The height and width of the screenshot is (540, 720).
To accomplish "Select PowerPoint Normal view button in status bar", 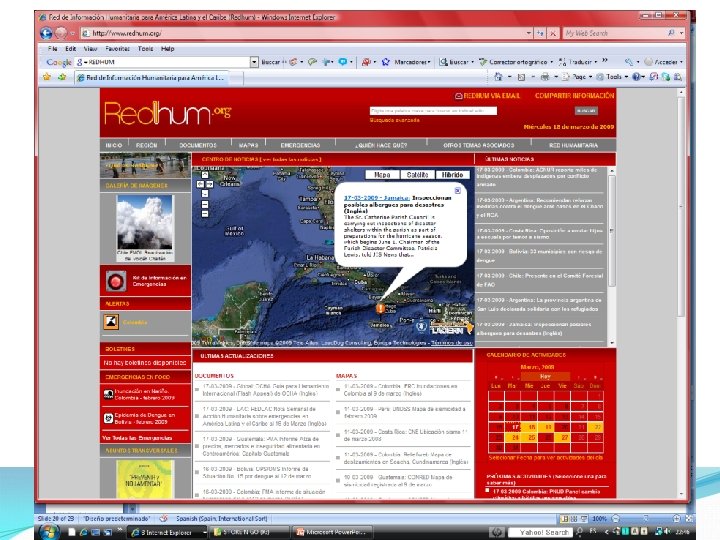I will tap(564, 518).
